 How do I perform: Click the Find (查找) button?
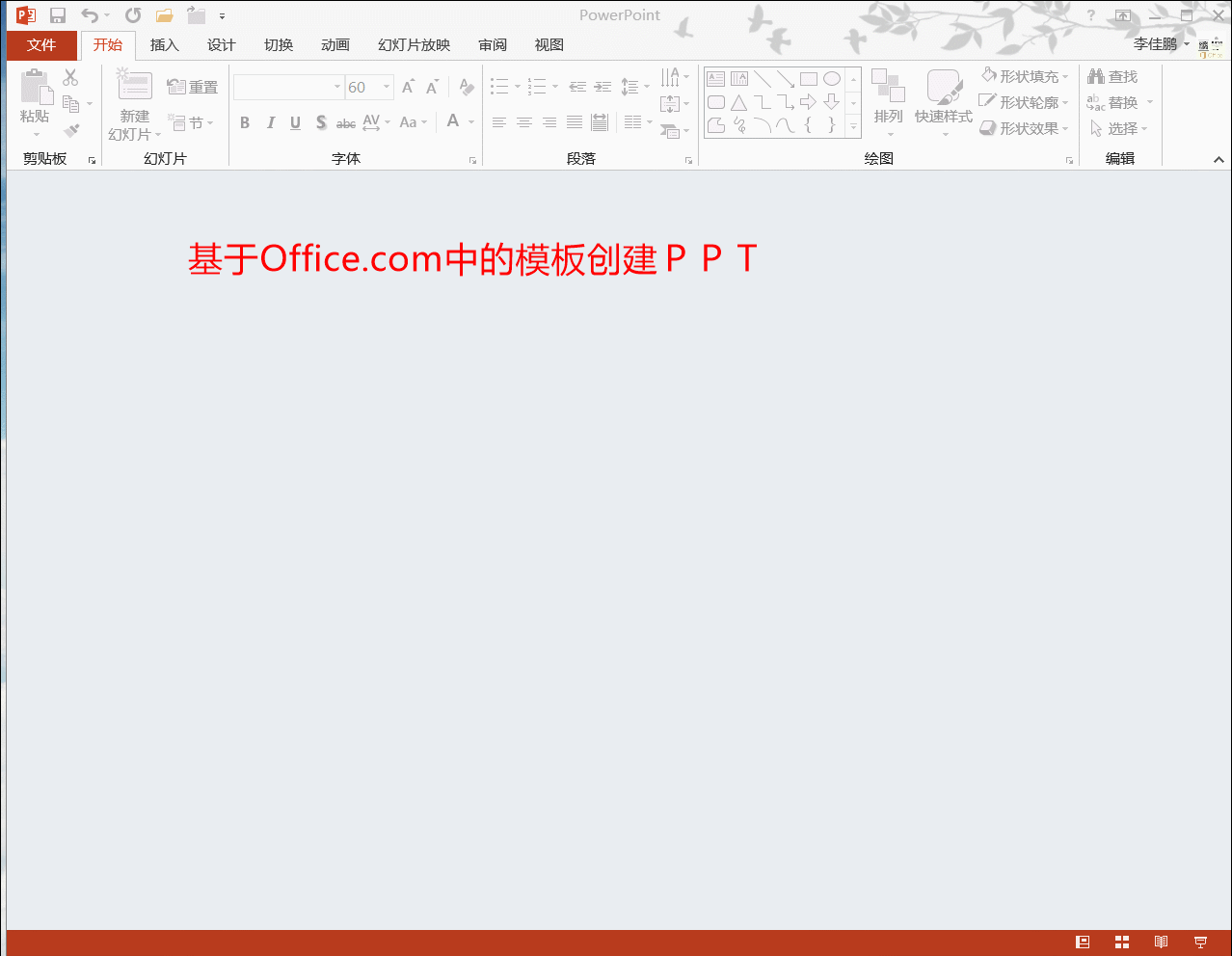click(1112, 76)
